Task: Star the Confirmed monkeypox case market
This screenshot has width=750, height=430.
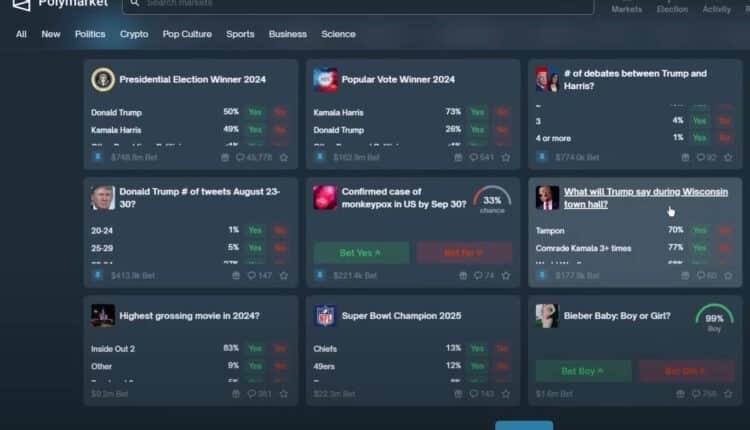Action: (506, 275)
